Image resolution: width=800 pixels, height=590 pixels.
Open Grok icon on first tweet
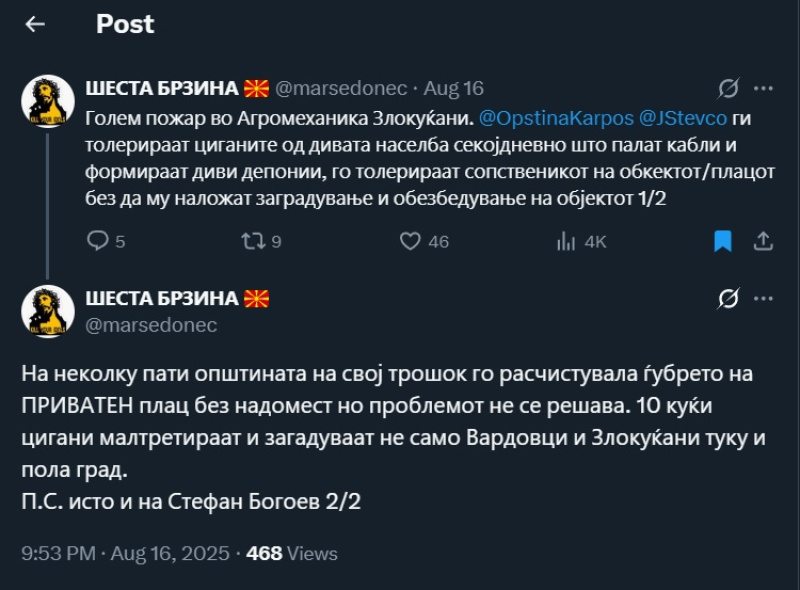pos(729,88)
